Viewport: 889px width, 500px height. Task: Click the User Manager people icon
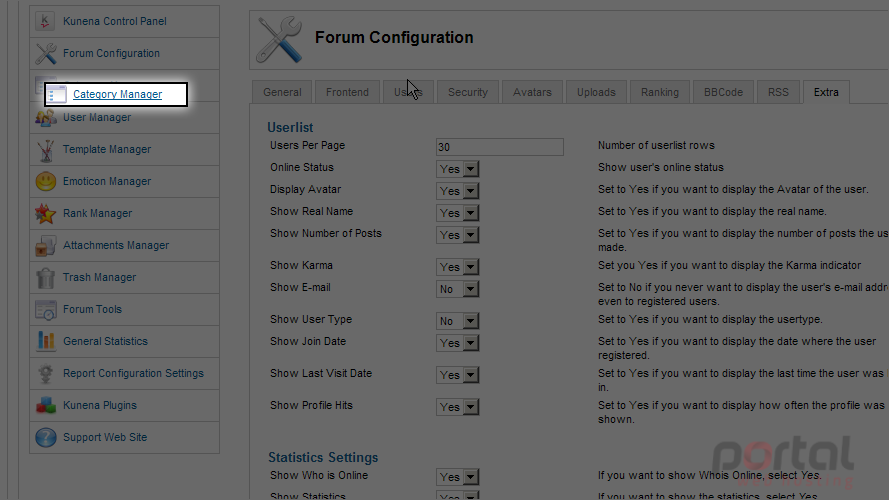pyautogui.click(x=45, y=117)
